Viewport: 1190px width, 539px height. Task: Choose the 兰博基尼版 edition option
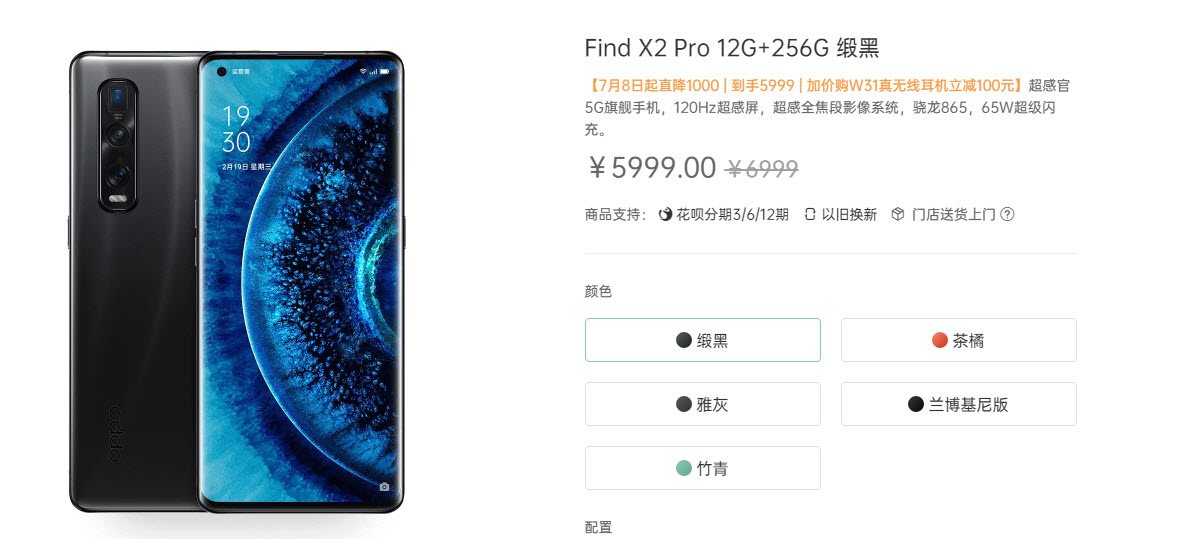[959, 404]
